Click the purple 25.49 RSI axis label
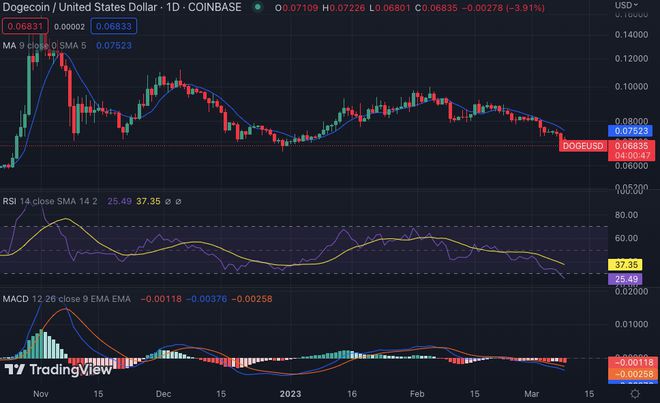The image size is (660, 403). [x=624, y=280]
